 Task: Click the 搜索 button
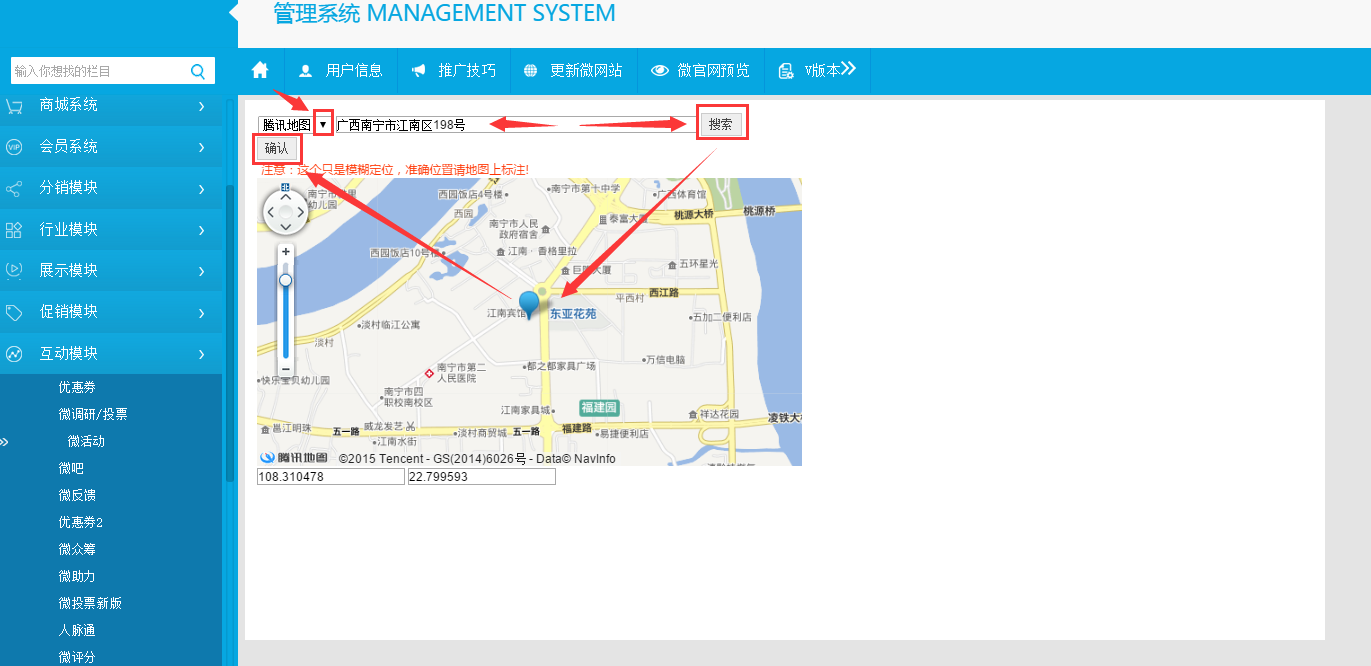tap(720, 125)
